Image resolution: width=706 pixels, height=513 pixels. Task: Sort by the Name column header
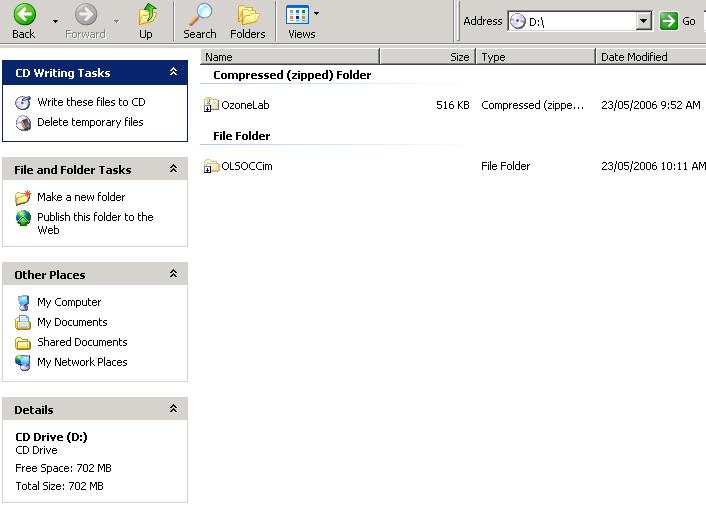[290, 57]
